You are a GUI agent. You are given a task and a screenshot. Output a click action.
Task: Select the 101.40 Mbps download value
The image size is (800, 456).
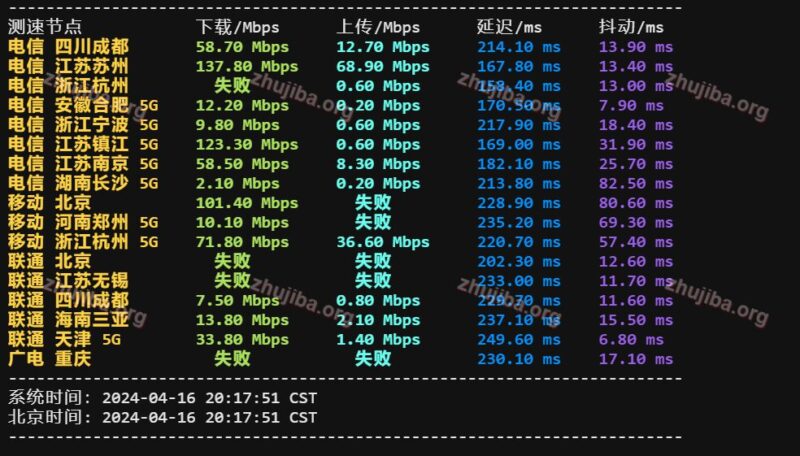[247, 203]
